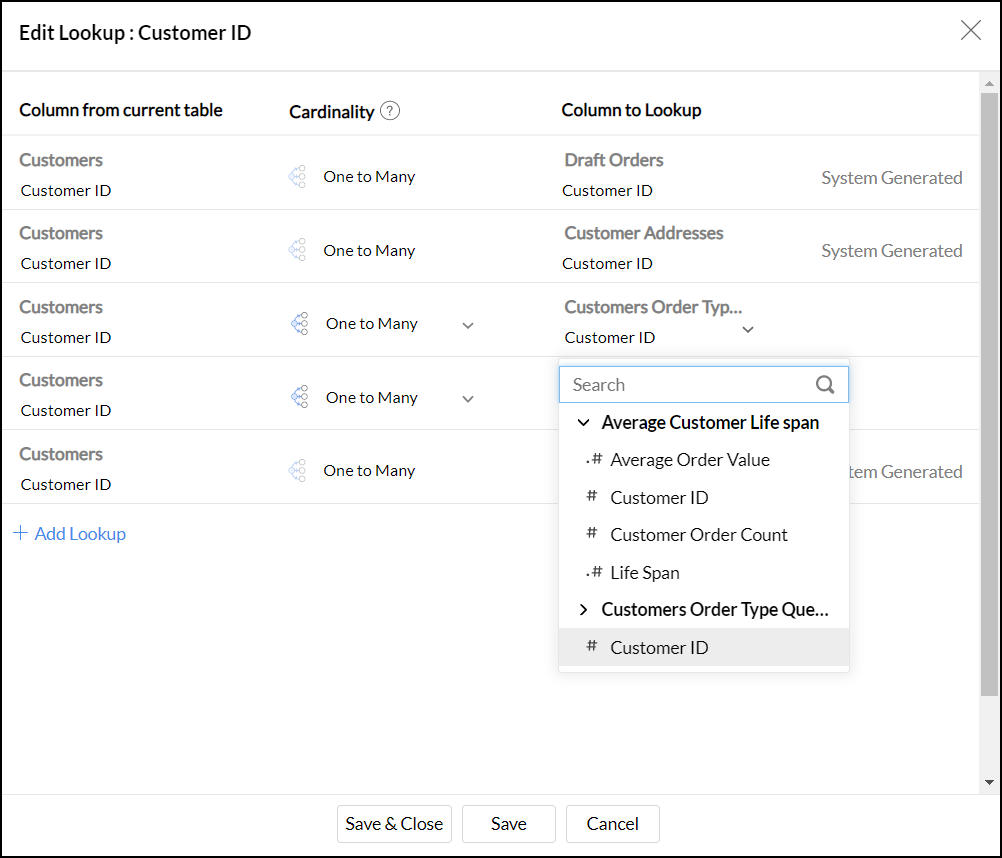Screen dimensions: 1002x858
Task: Click the cardinality icon in Draft Orders row
Action: pyautogui.click(x=297, y=177)
